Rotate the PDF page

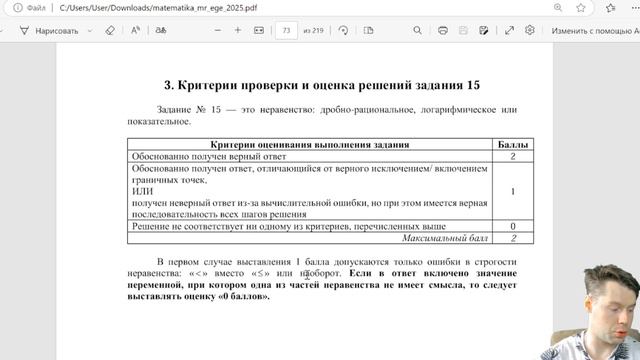pos(343,31)
